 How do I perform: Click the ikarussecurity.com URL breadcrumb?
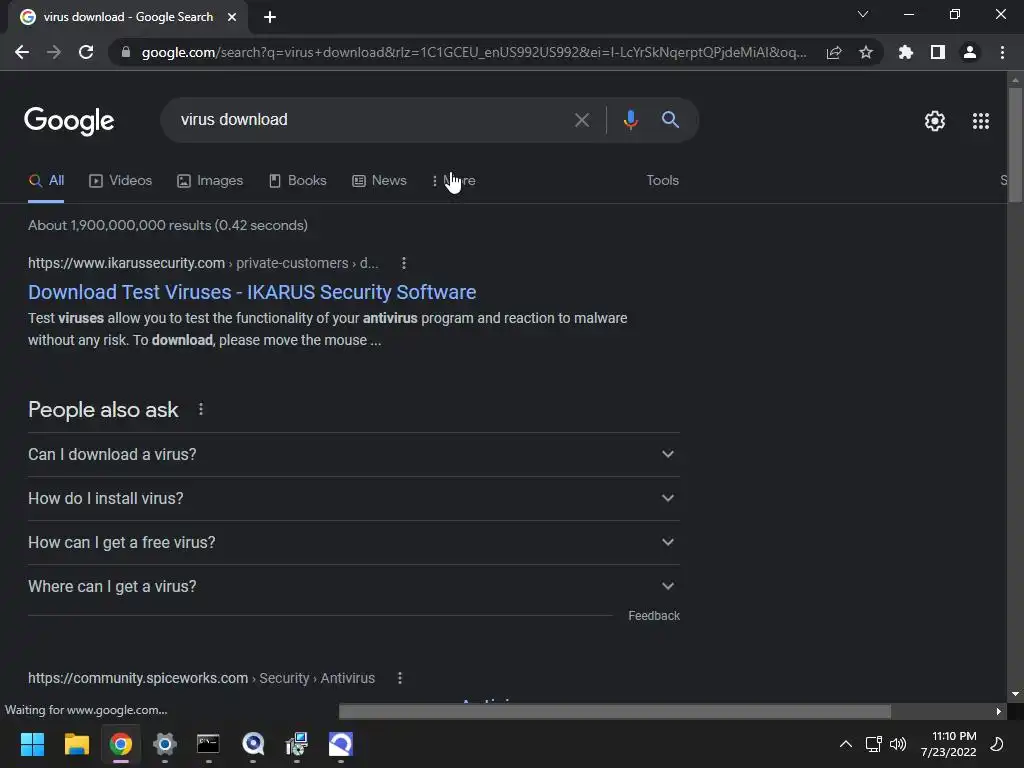point(203,263)
